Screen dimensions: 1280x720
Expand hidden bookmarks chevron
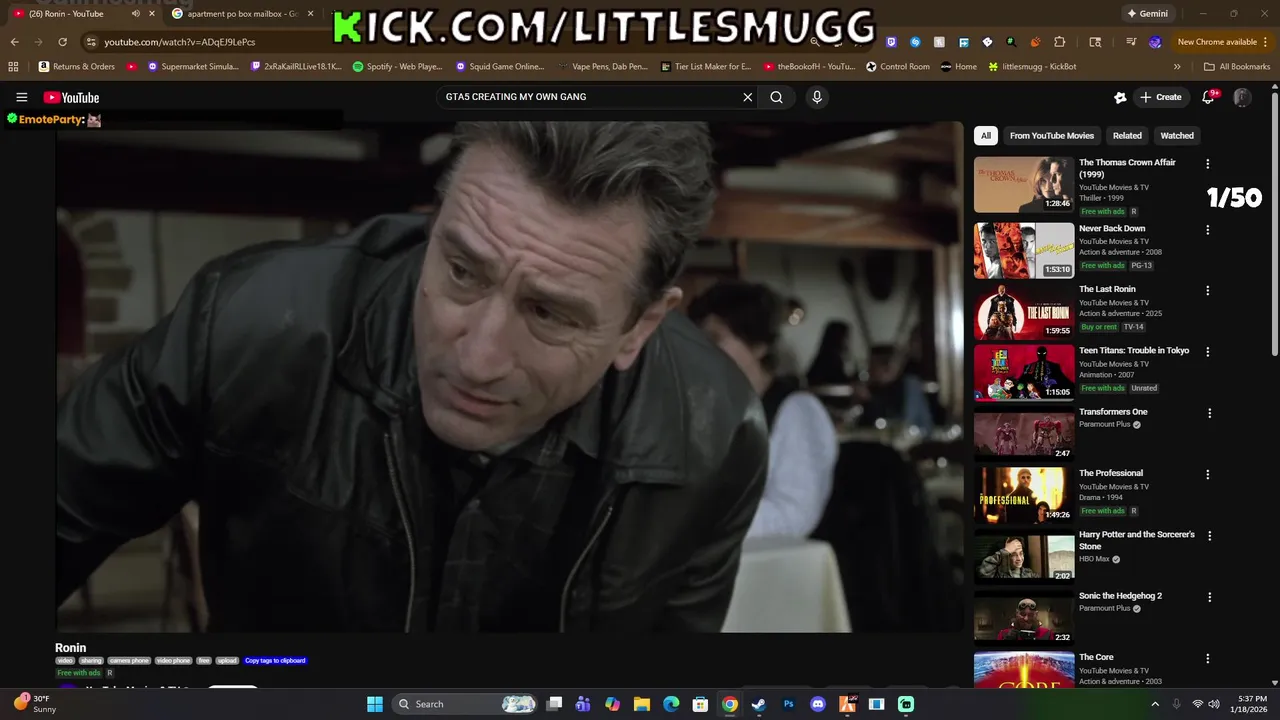click(x=1177, y=67)
